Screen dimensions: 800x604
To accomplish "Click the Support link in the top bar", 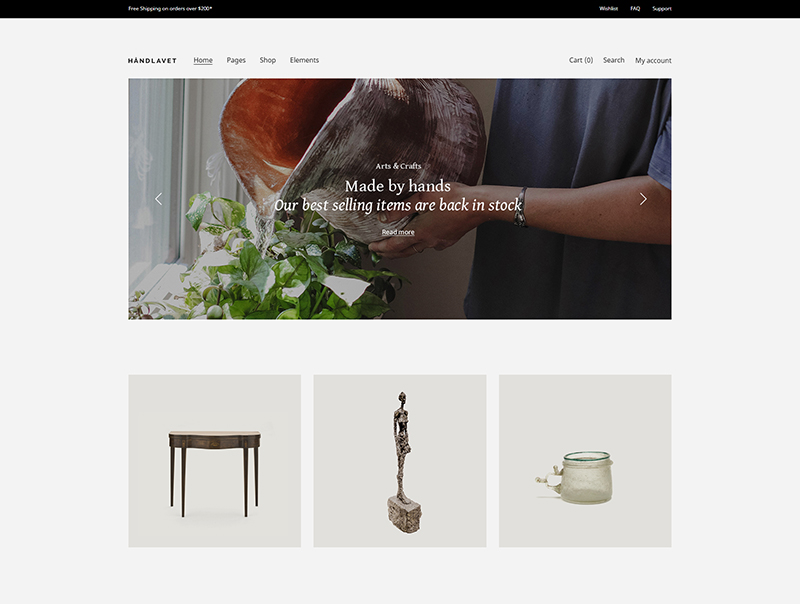I will [662, 9].
